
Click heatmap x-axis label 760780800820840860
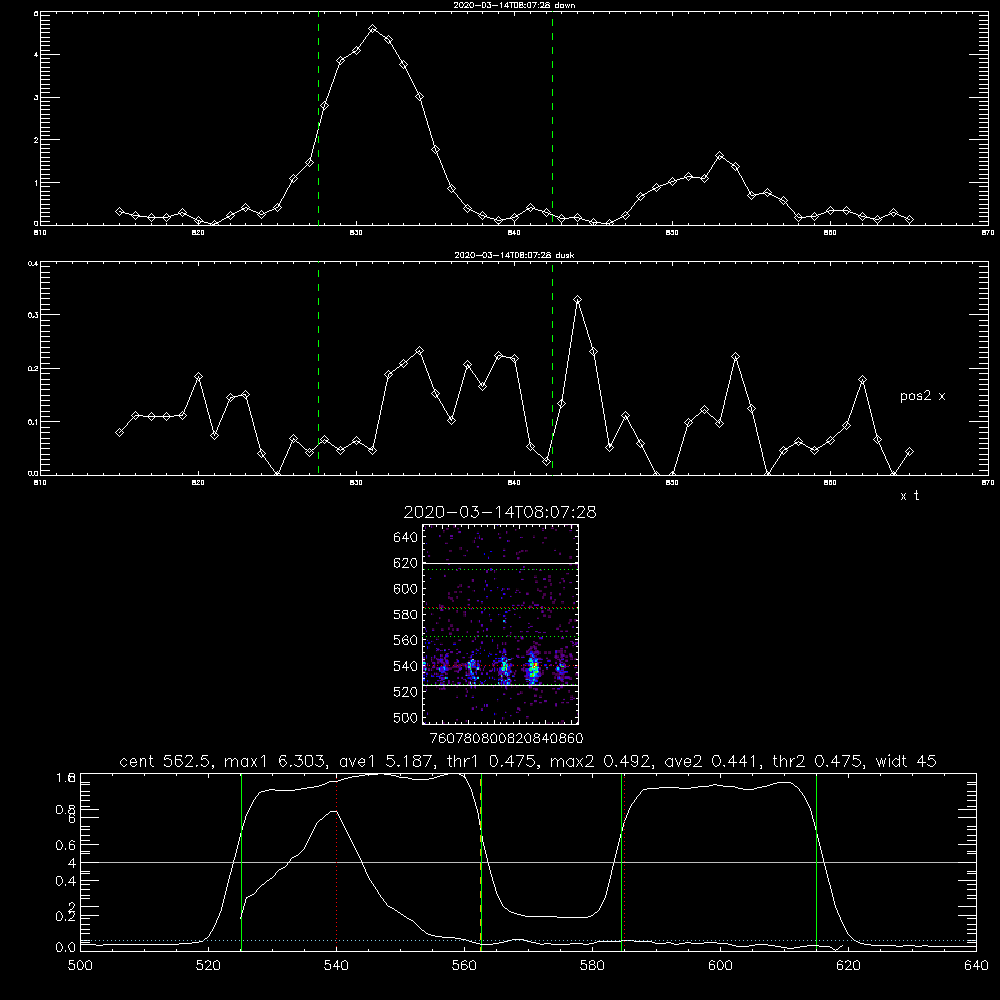pos(506,739)
